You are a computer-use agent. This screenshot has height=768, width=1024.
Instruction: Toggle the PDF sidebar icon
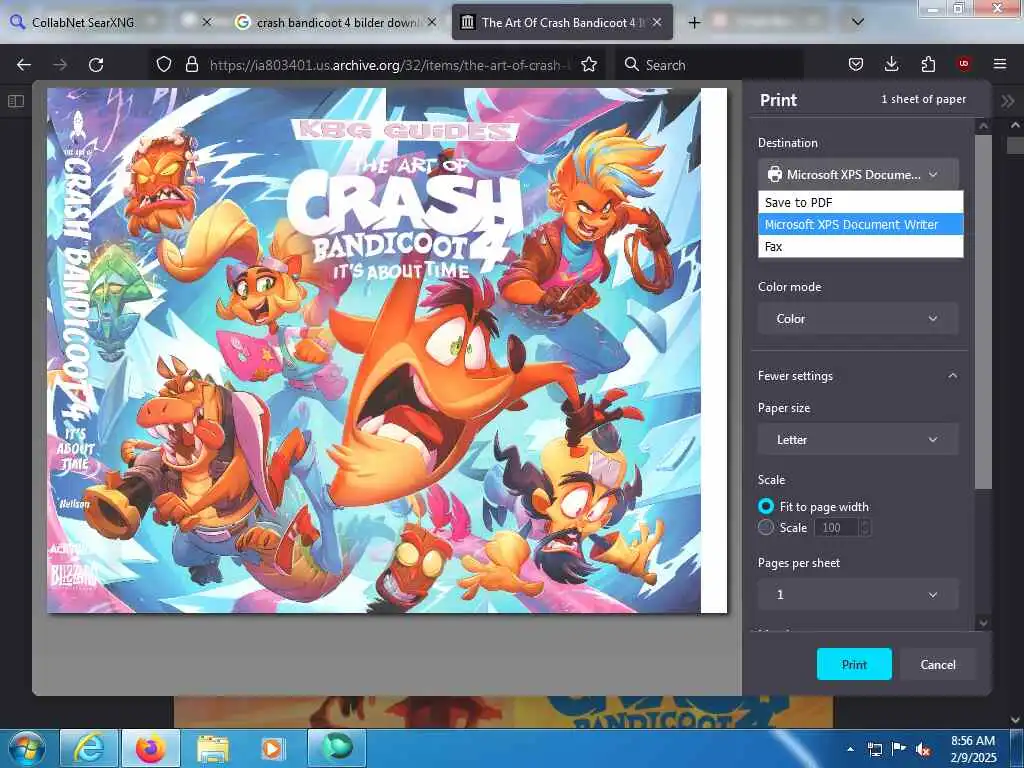16,101
